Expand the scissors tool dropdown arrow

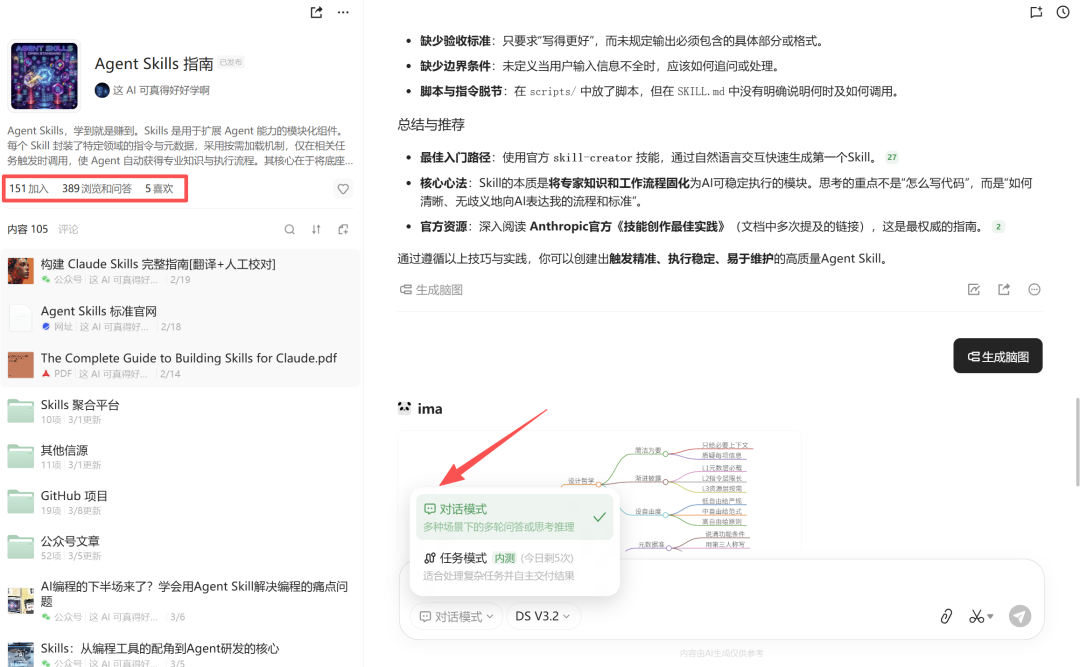point(989,617)
